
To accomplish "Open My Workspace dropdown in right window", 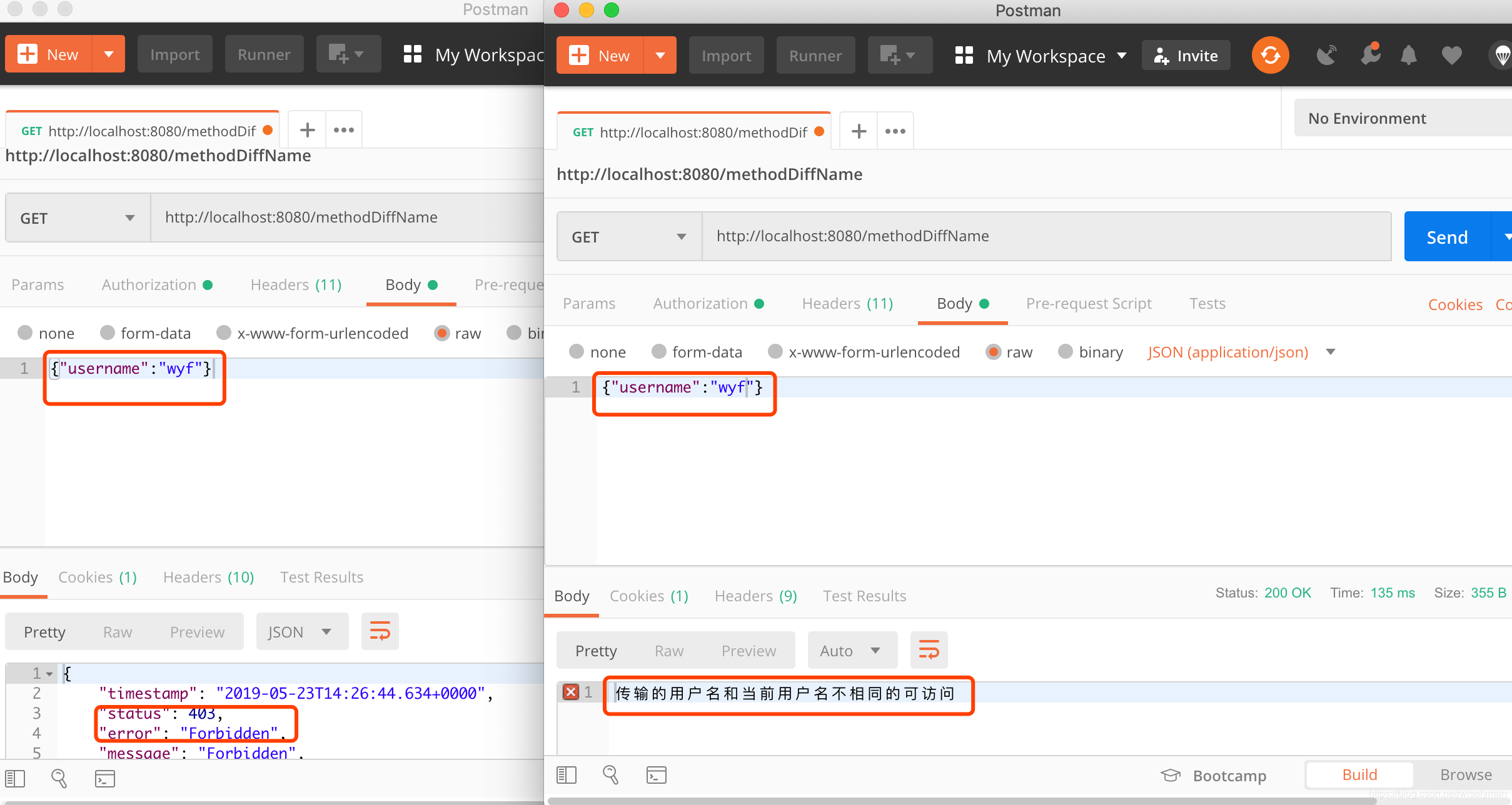I will (x=1057, y=56).
